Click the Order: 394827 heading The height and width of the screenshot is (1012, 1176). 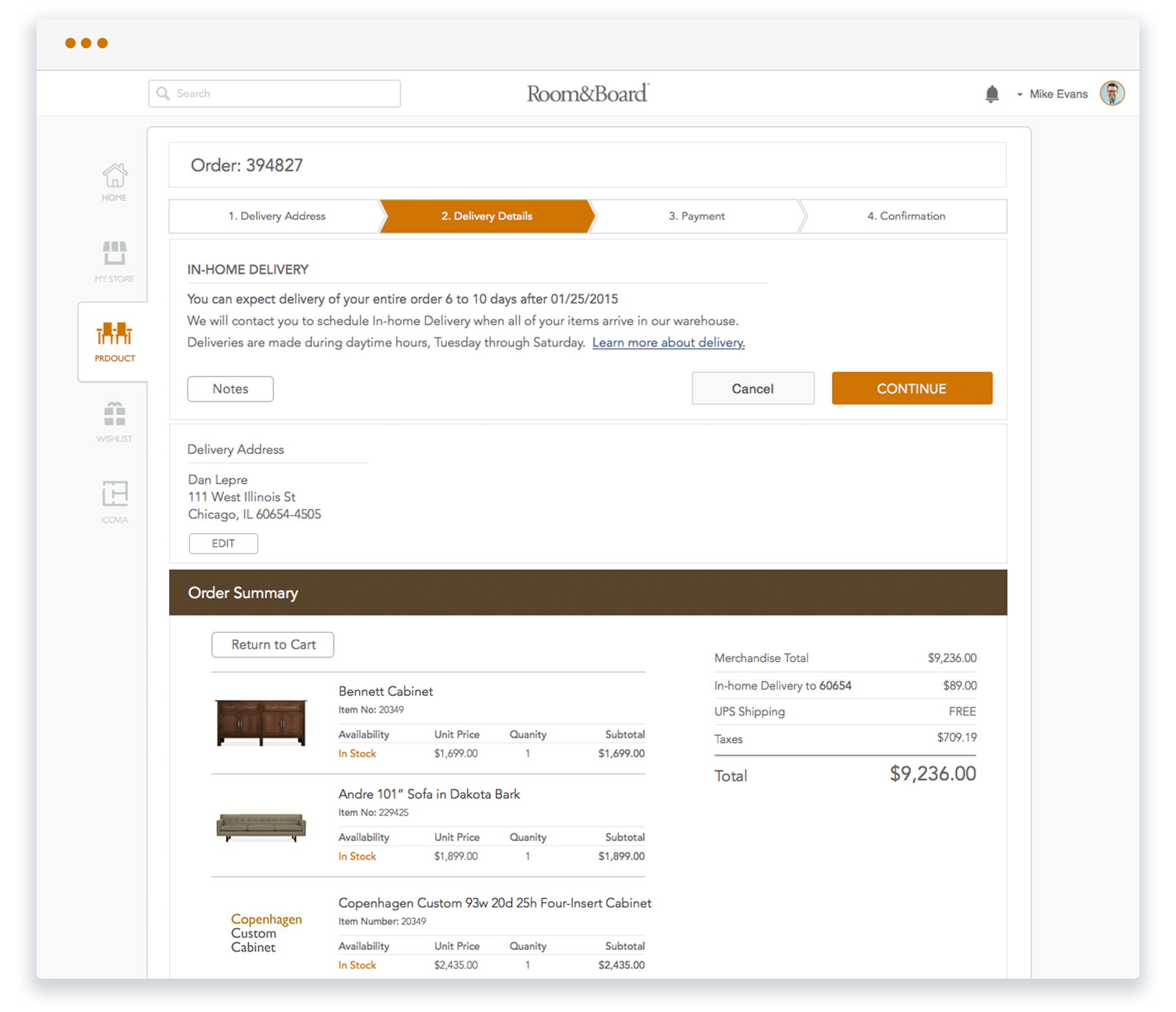[x=247, y=166]
